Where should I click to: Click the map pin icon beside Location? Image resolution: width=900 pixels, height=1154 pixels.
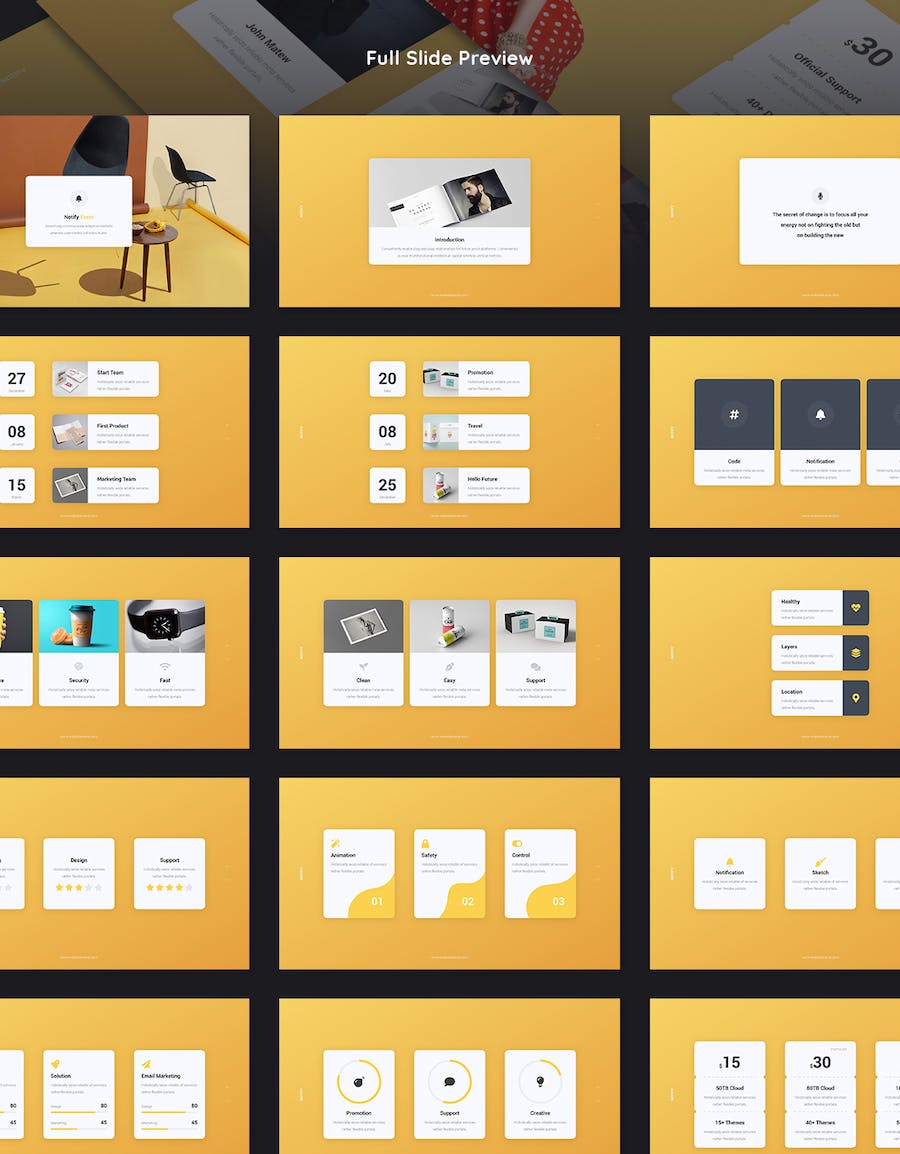click(856, 698)
